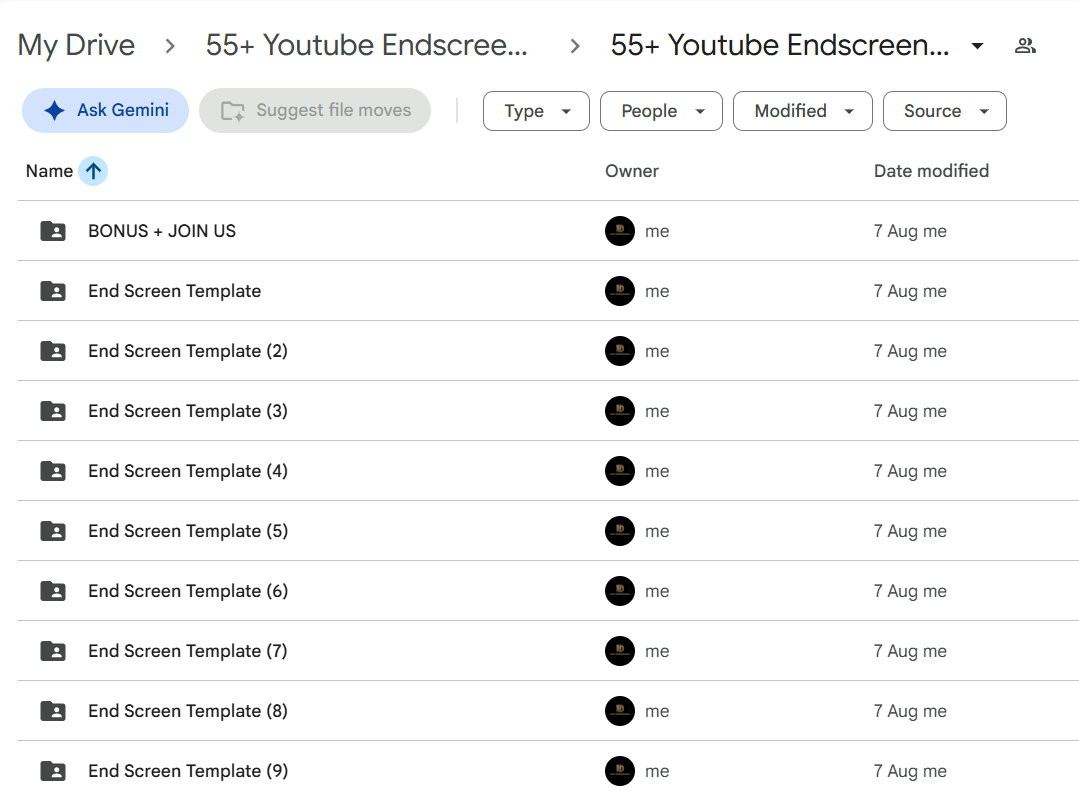This screenshot has width=1079, height=800.
Task: Go to My Drive in breadcrumb
Action: pyautogui.click(x=76, y=45)
